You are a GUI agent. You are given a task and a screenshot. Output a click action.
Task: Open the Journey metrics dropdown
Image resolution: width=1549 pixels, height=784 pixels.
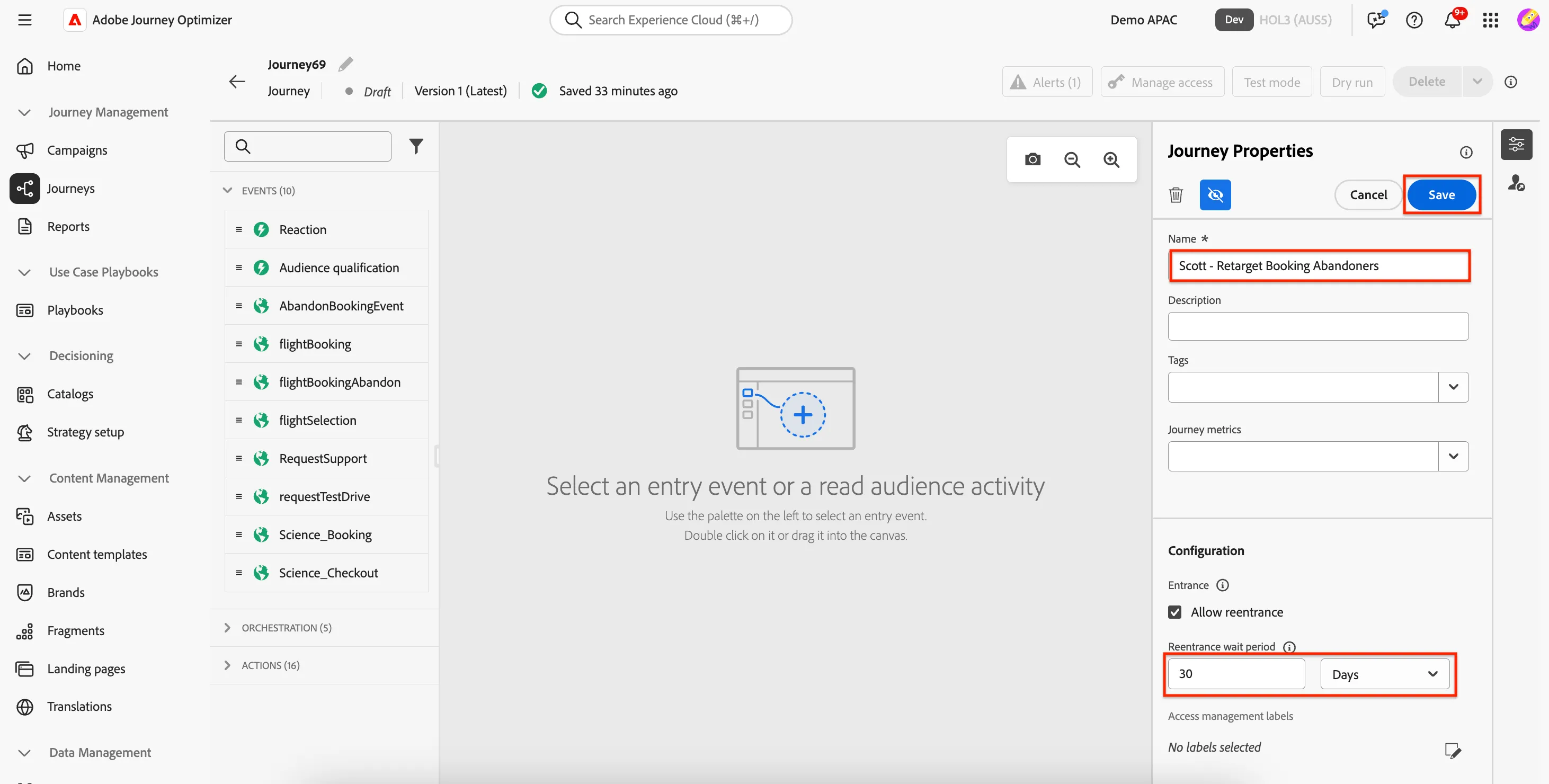(1453, 456)
